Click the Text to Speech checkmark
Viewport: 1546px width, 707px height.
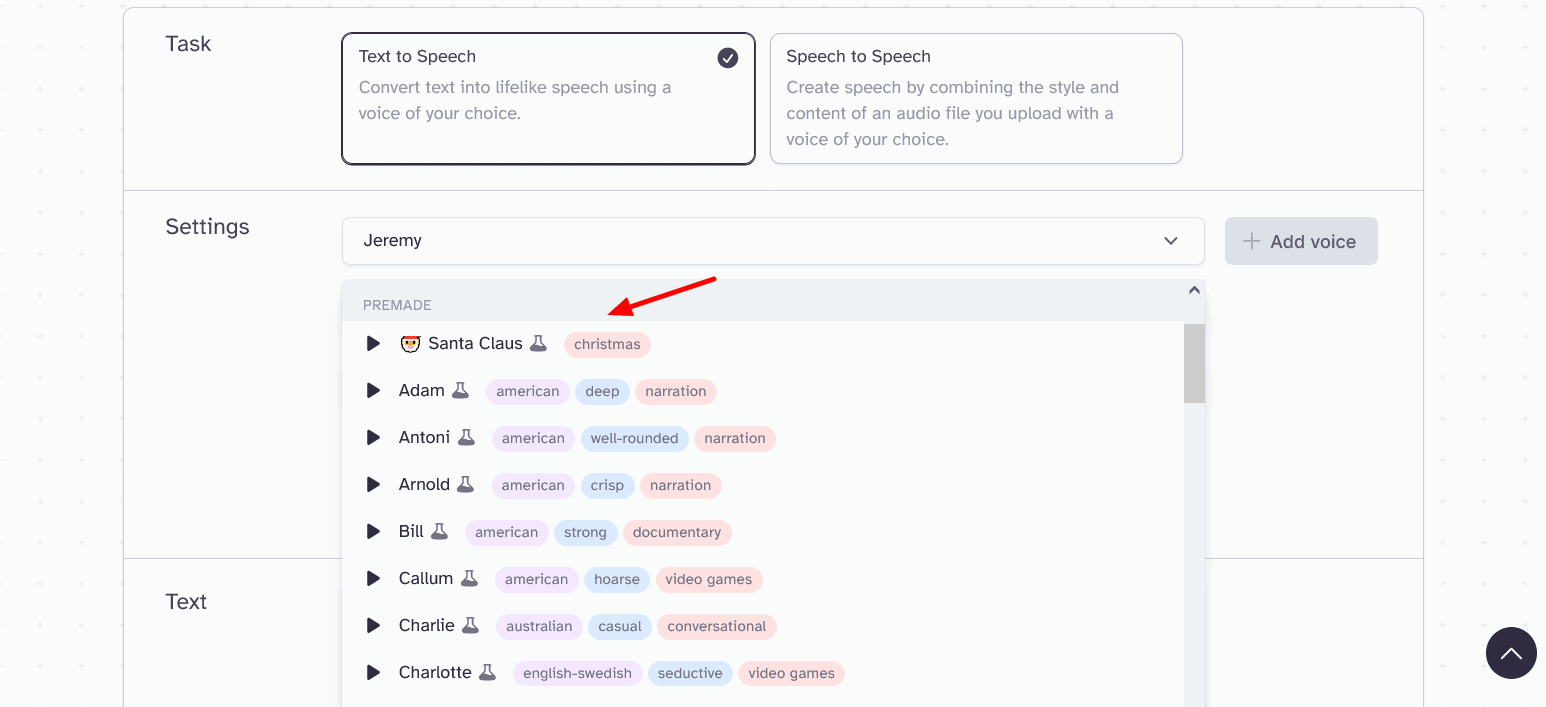(x=728, y=58)
